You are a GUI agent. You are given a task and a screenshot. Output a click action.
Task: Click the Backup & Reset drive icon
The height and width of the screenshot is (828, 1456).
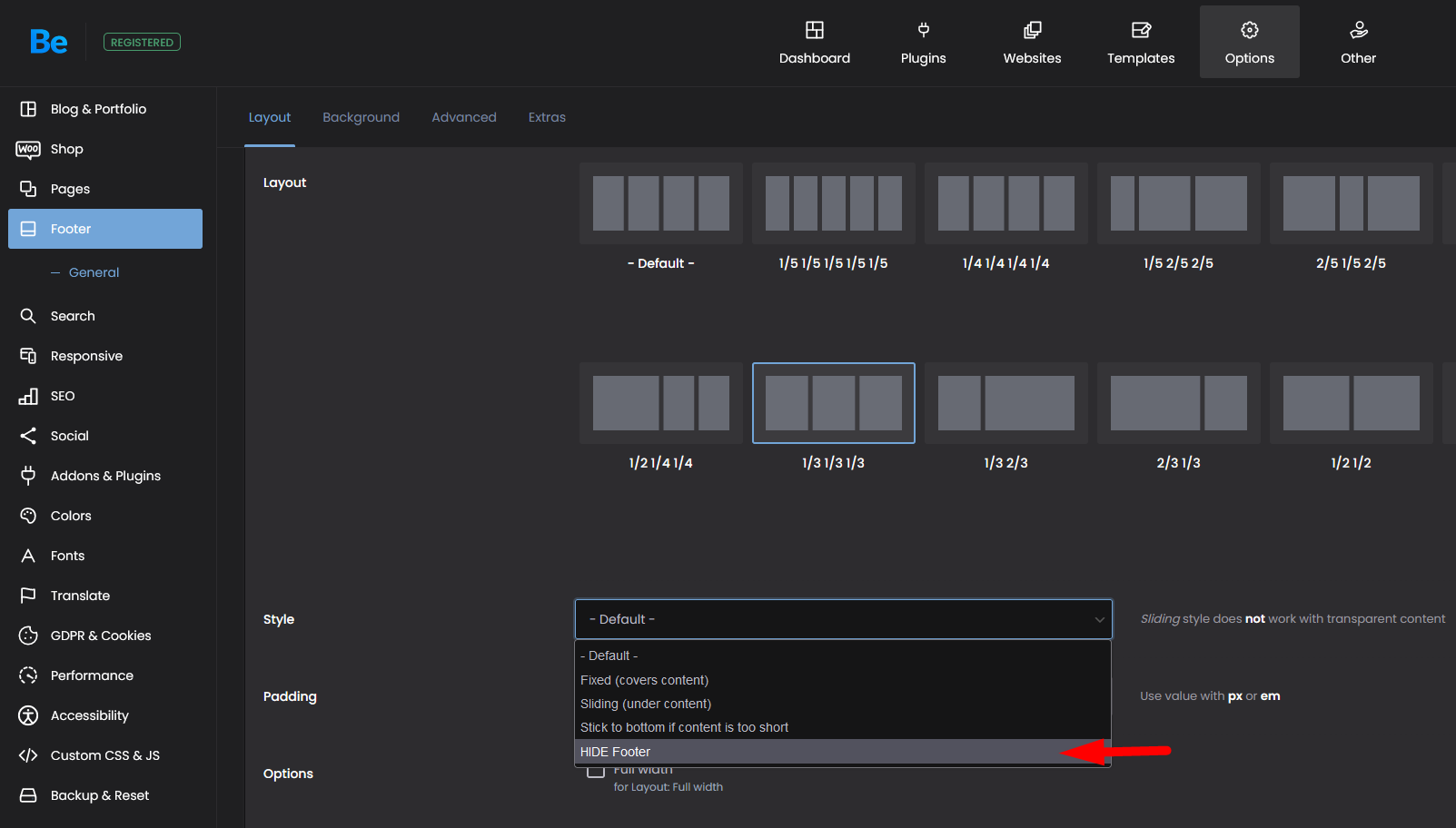(x=28, y=795)
